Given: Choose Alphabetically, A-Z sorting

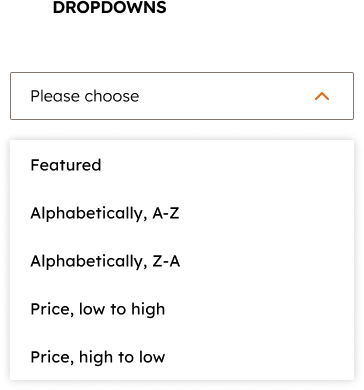Looking at the screenshot, I should coord(182,213).
